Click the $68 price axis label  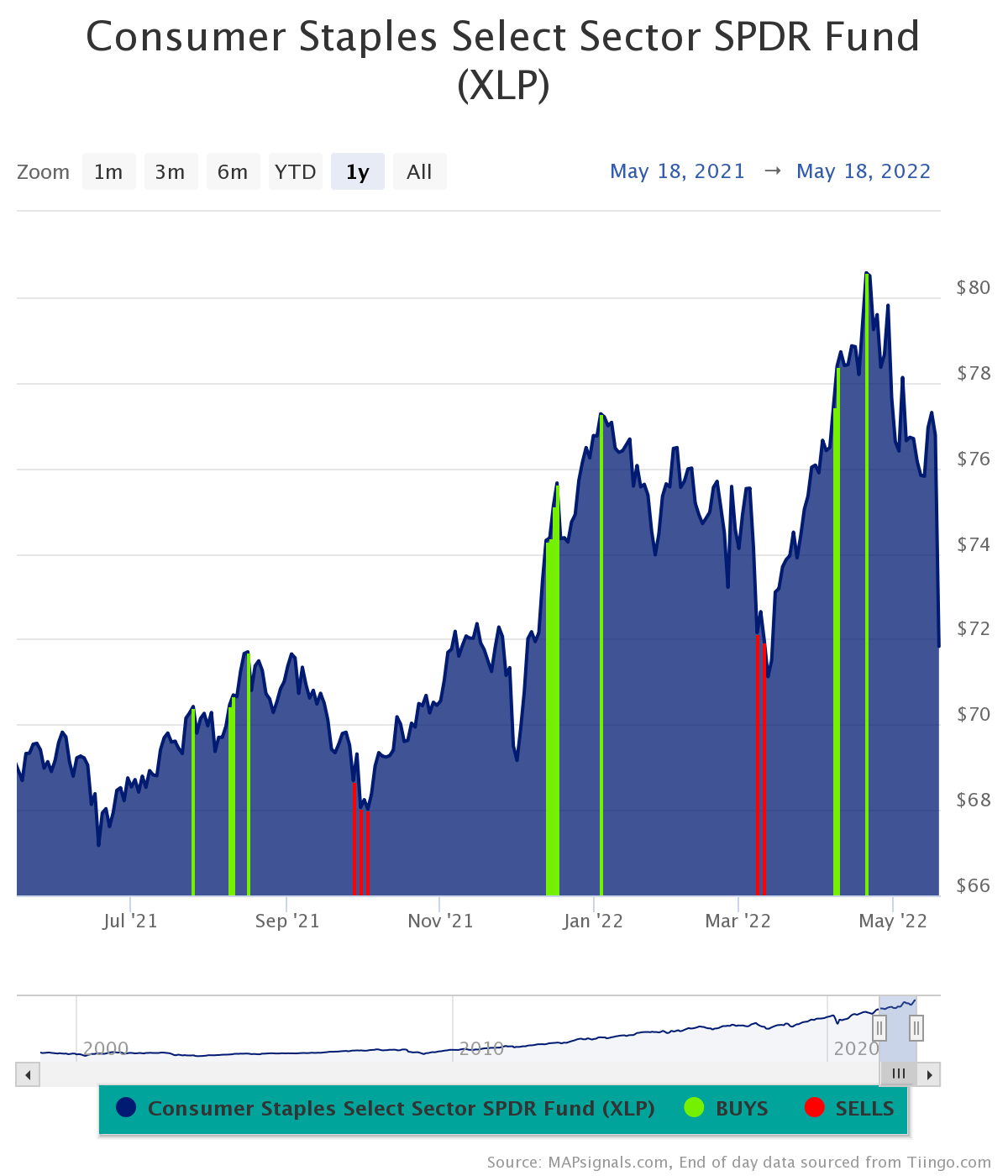(974, 800)
